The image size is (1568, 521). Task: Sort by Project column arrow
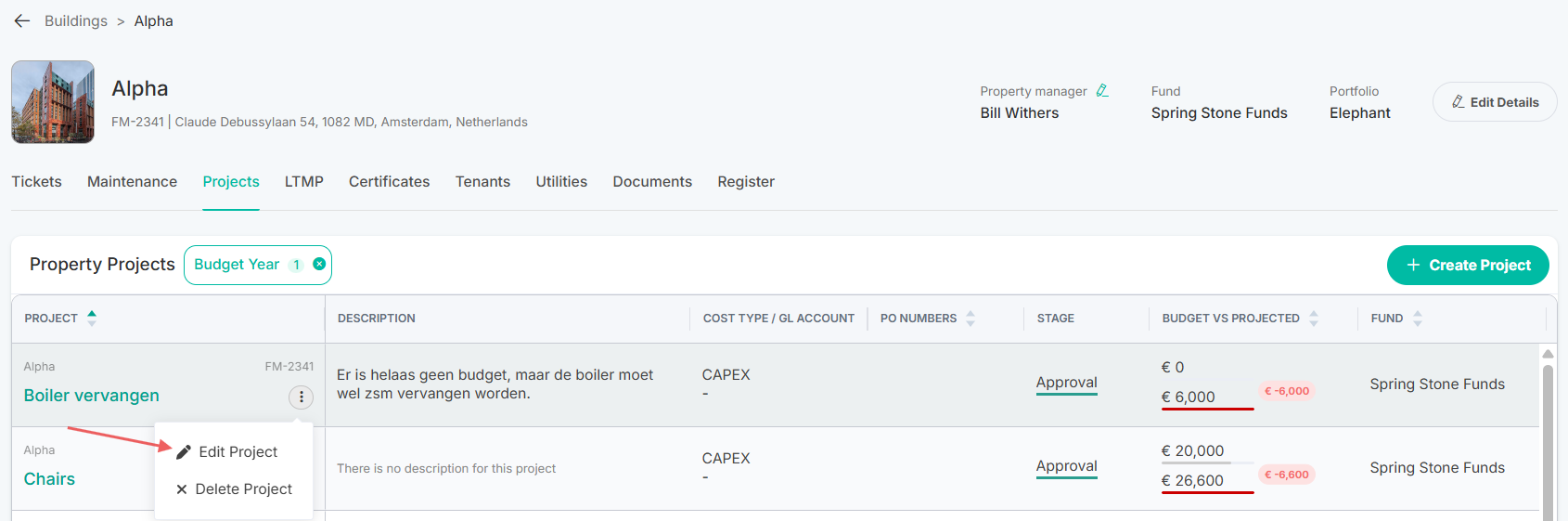[92, 318]
